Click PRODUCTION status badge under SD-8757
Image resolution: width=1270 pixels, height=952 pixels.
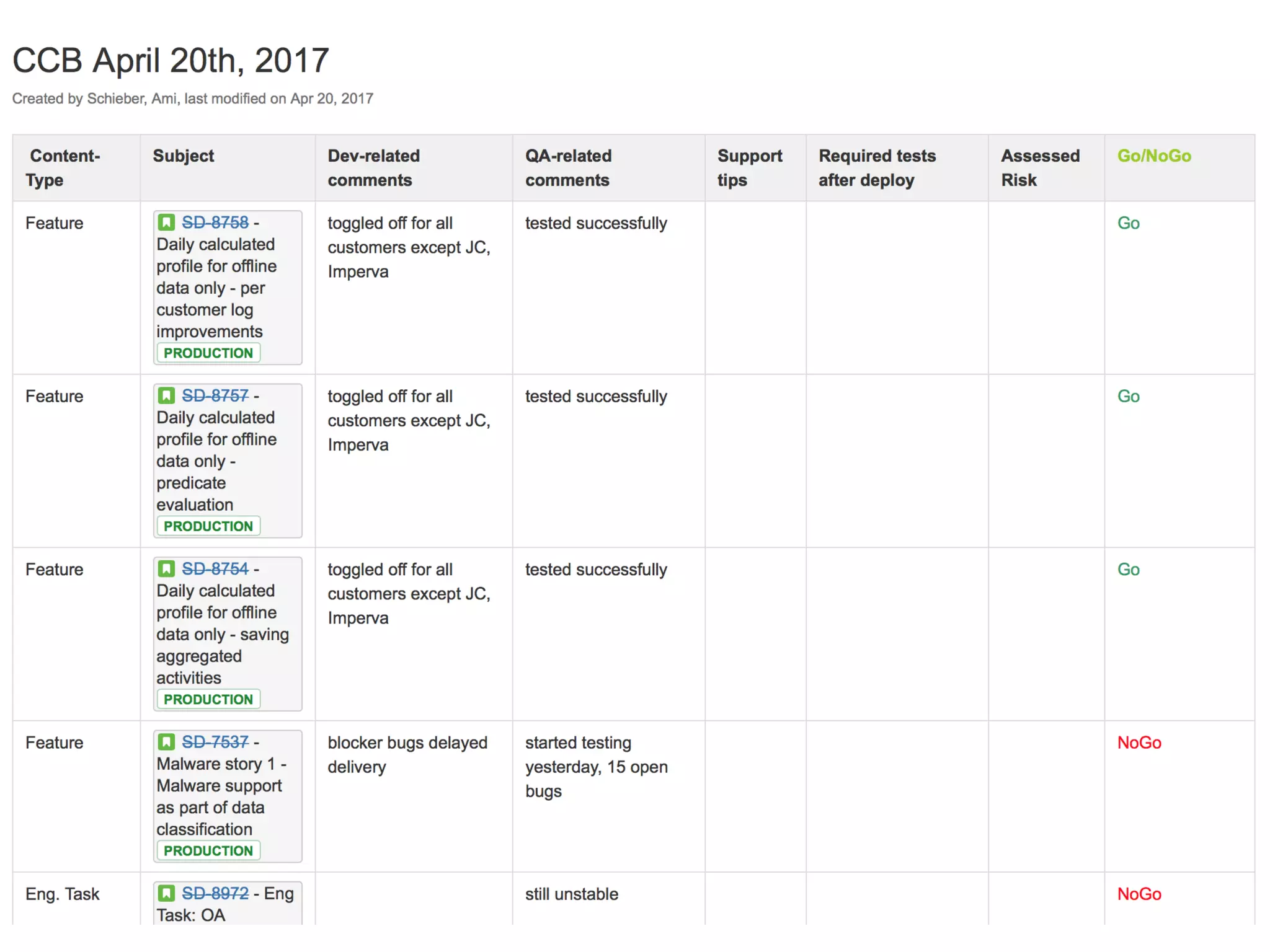[x=208, y=526]
